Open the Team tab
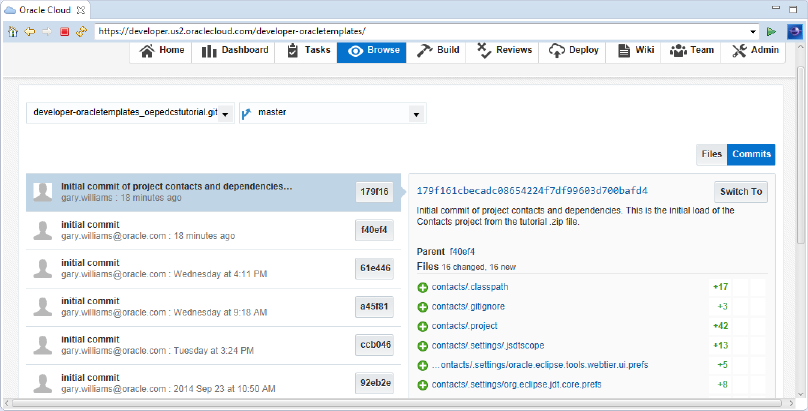This screenshot has height=411, width=808. tap(692, 50)
